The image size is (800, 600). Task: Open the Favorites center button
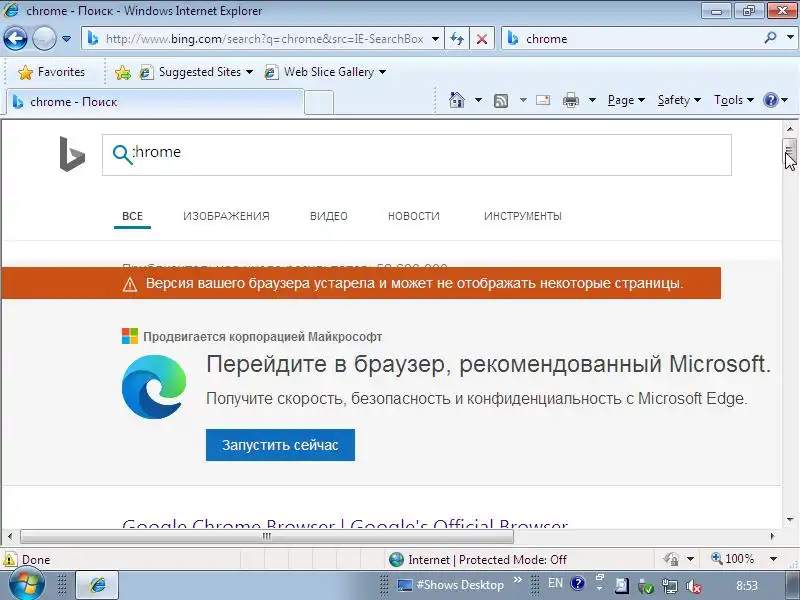51,72
